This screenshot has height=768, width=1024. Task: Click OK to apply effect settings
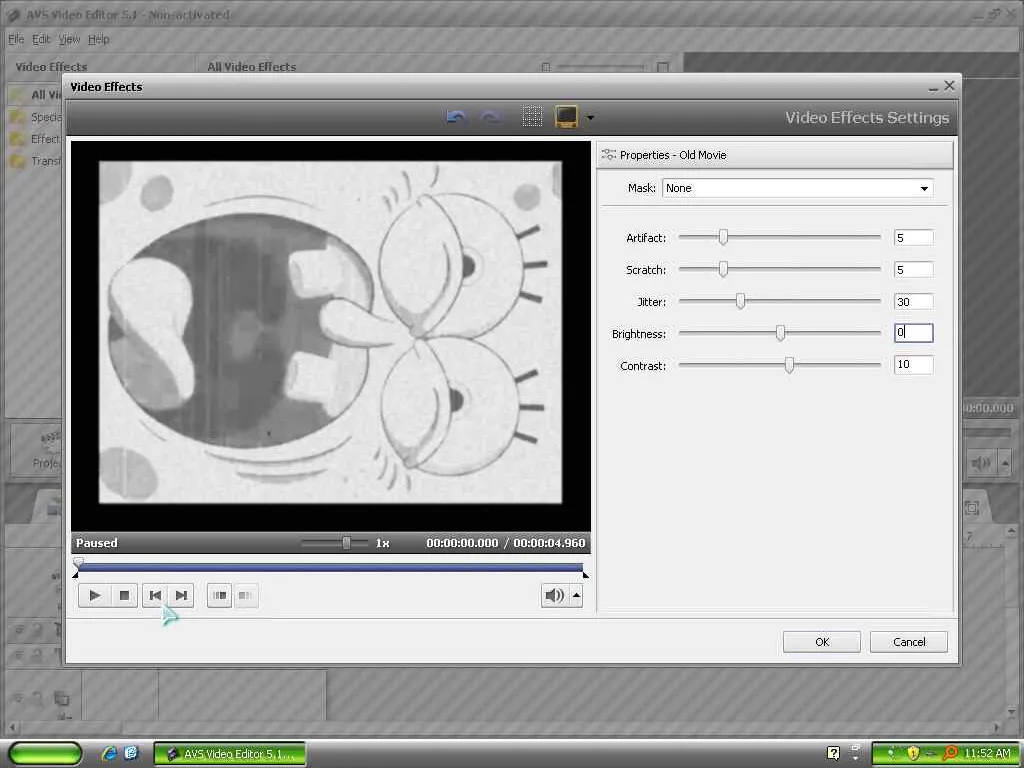point(822,642)
